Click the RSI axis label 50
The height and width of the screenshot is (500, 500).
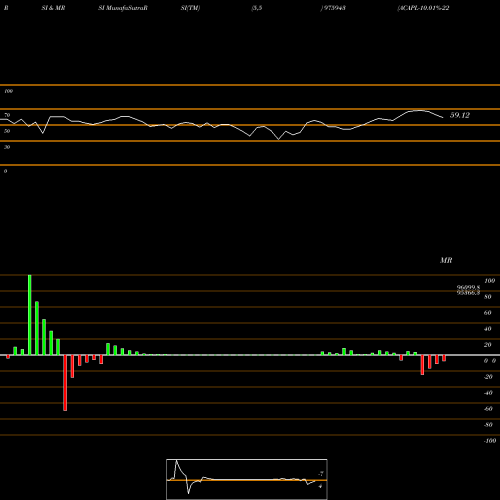(7, 131)
